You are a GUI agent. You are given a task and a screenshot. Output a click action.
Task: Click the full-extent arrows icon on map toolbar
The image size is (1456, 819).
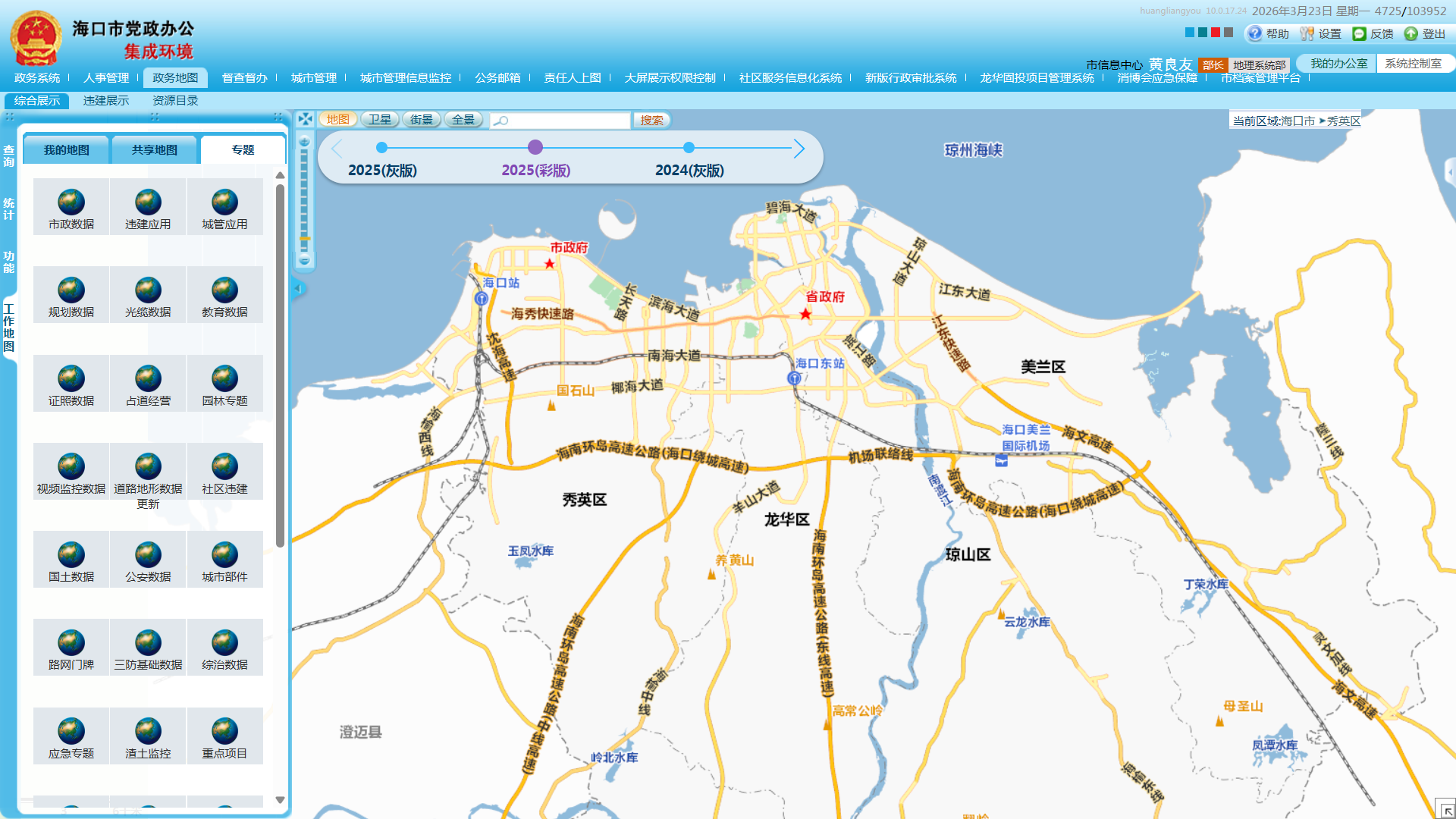pyautogui.click(x=305, y=120)
